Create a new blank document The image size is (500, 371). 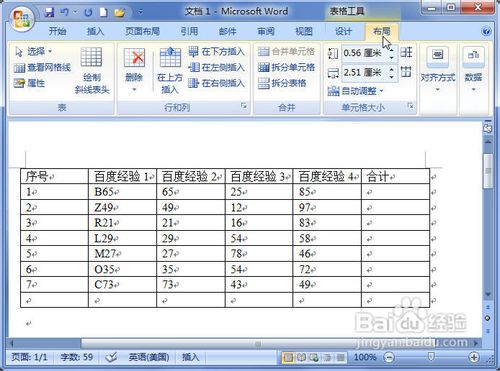[104, 13]
